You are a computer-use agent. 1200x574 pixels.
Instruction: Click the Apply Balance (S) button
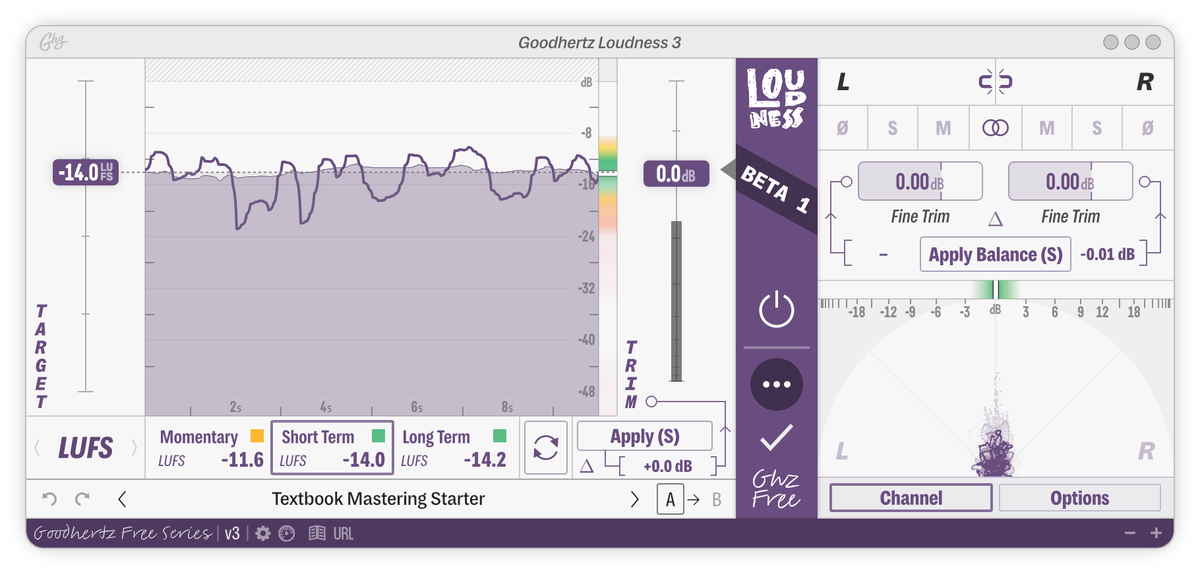995,254
